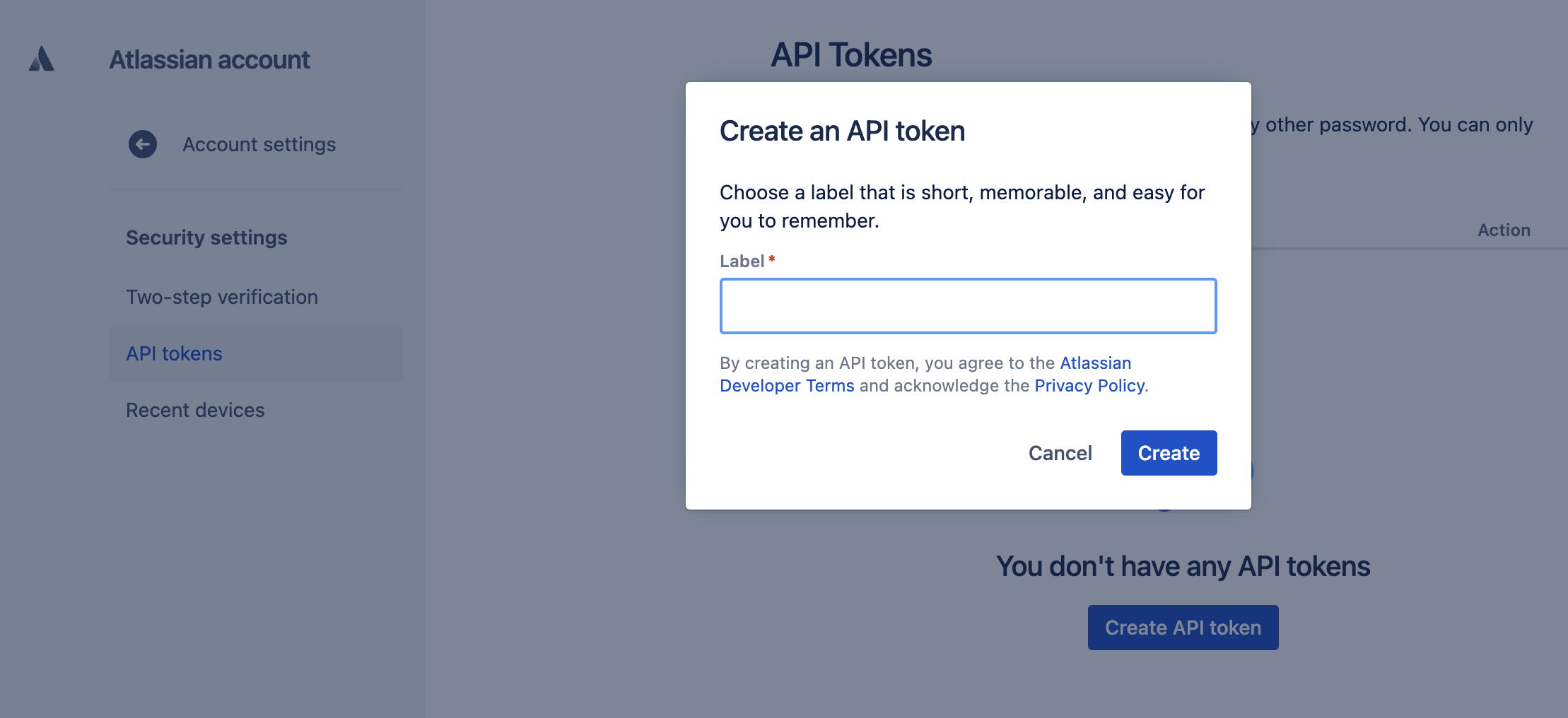Click the Security settings heading
Screen dimensions: 1568x718
[x=206, y=237]
